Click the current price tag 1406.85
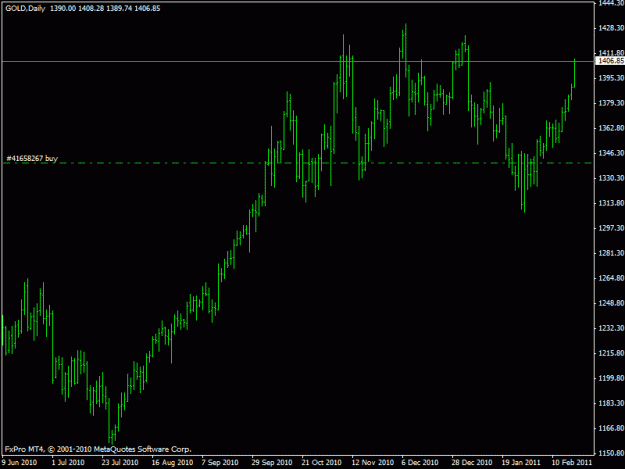 point(611,61)
